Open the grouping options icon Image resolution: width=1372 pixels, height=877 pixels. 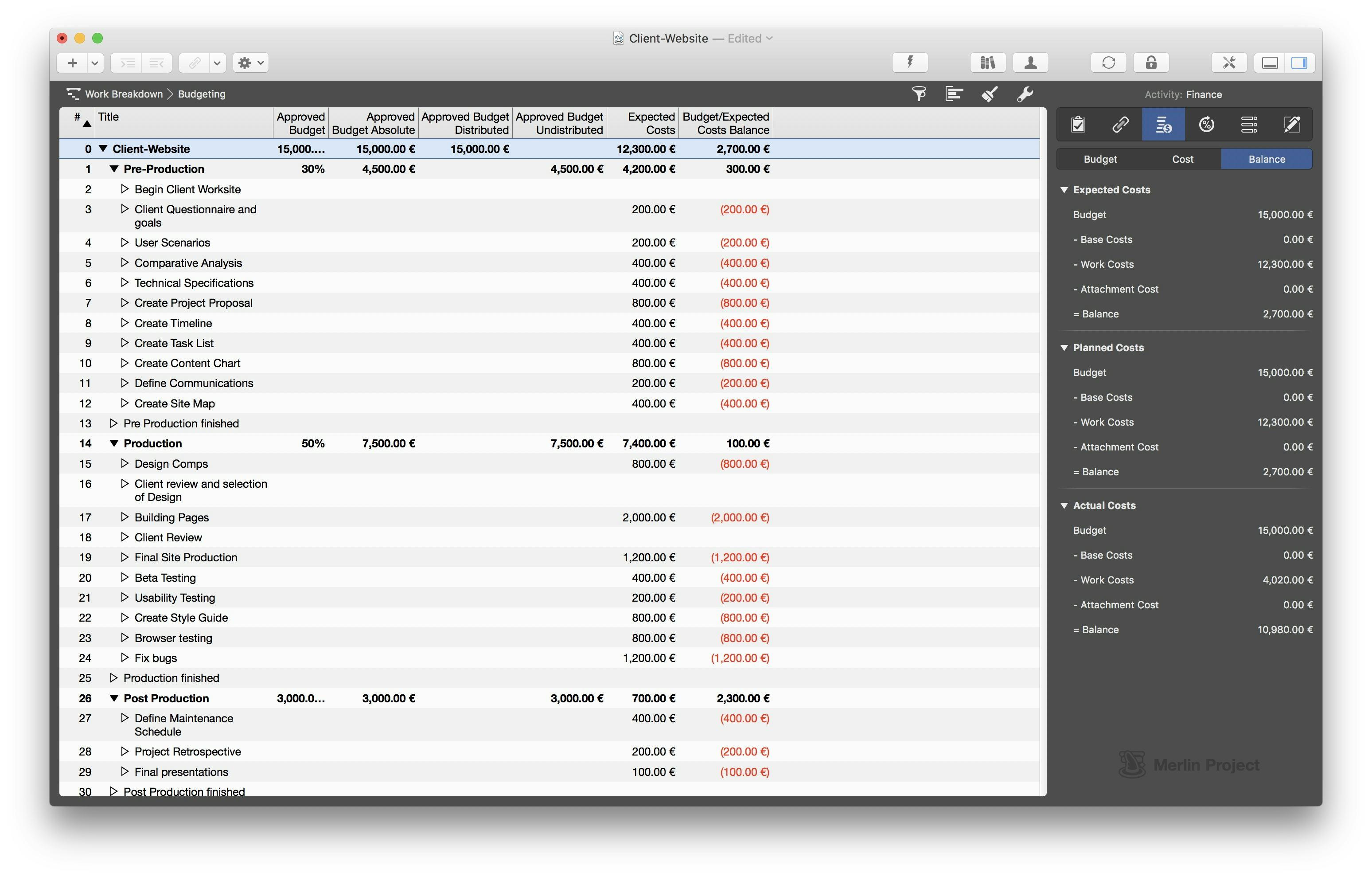[954, 94]
